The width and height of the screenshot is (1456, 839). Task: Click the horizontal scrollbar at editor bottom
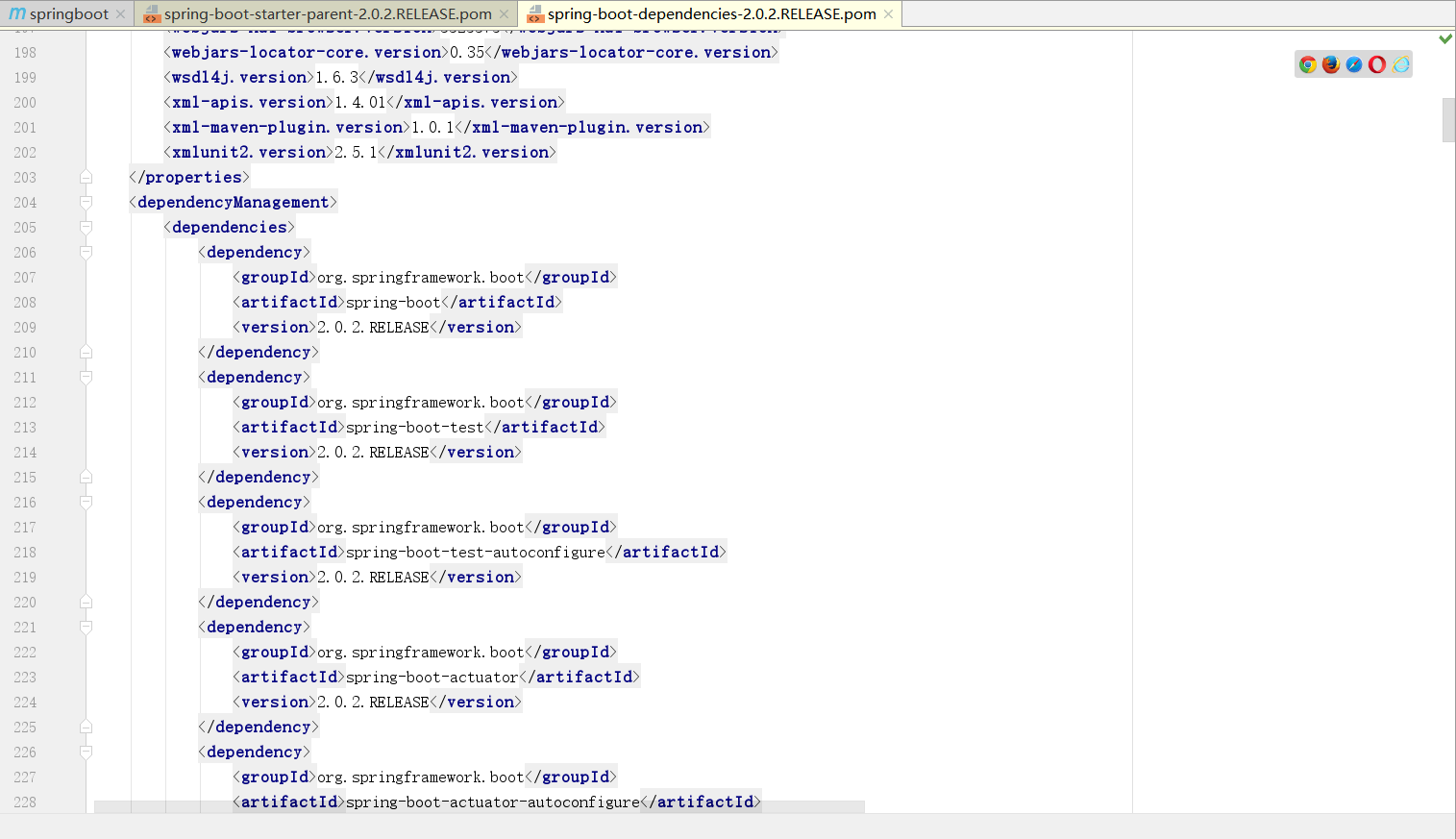480,806
